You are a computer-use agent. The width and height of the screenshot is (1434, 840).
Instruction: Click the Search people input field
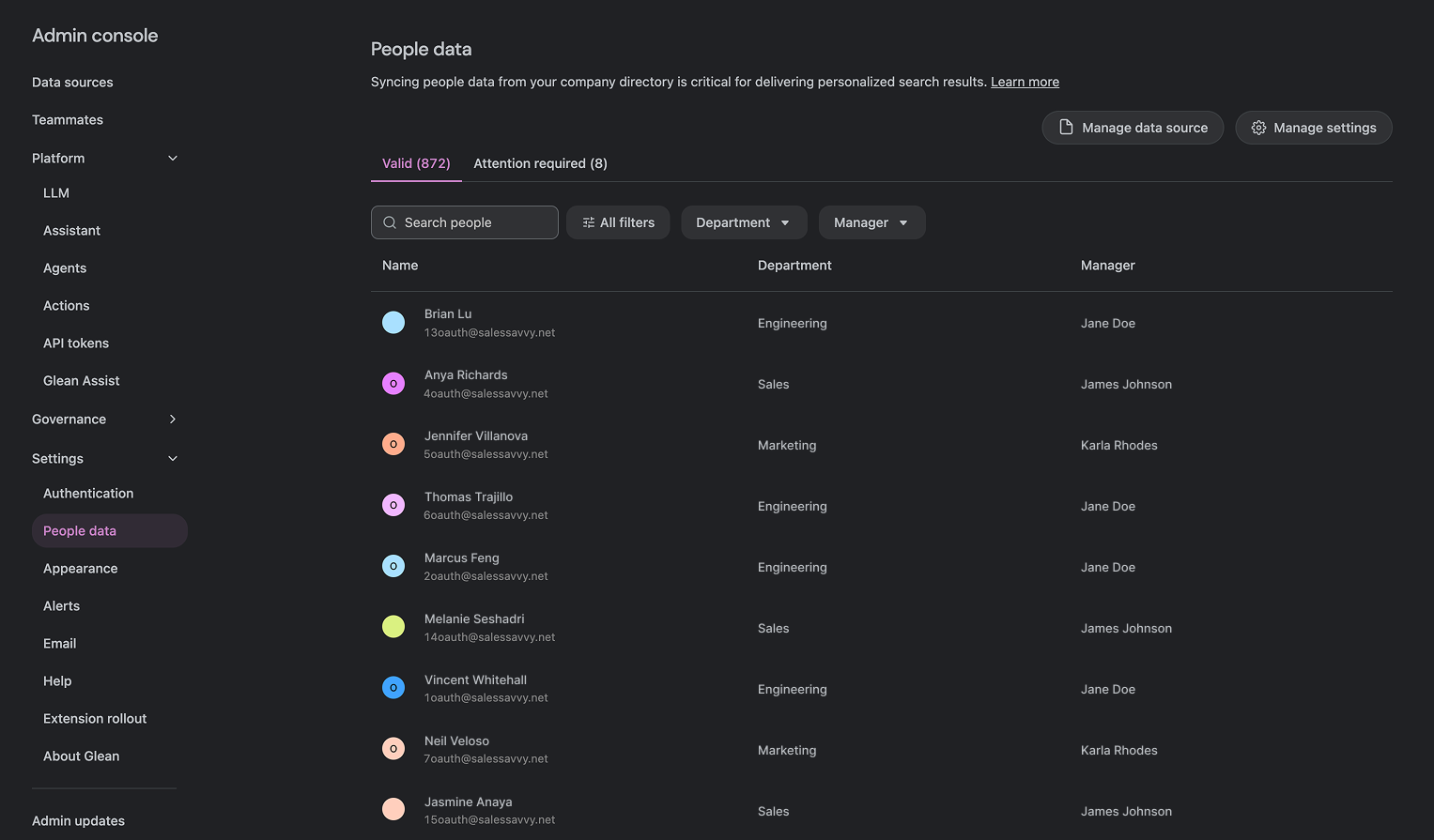coord(475,222)
